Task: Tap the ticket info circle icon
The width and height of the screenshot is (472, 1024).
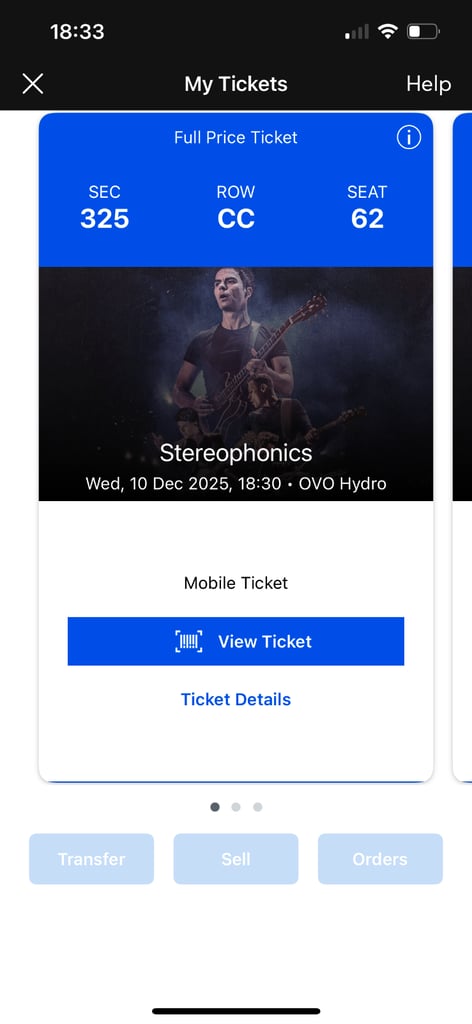Action: [409, 137]
